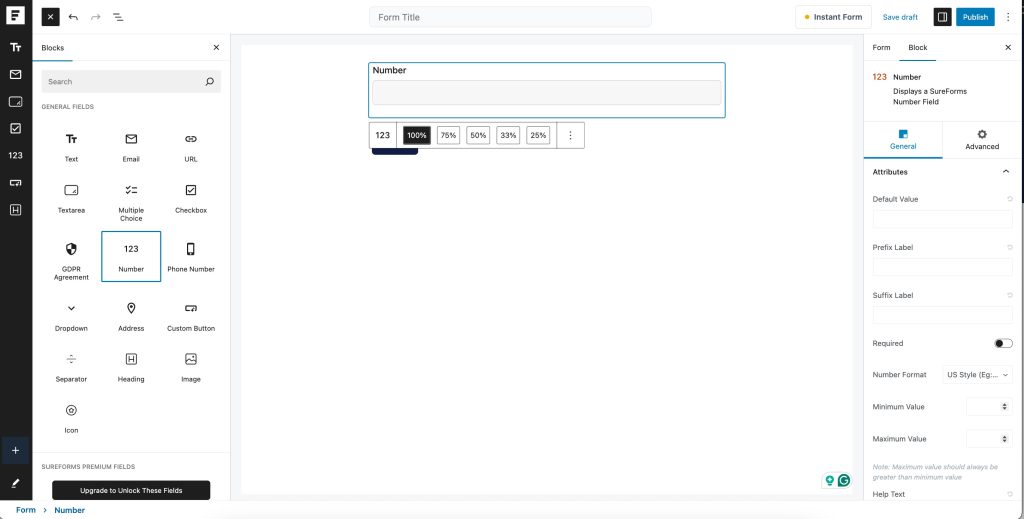Insert the GDPR Agreement block
Viewport: 1024px width, 519px height.
click(71, 256)
